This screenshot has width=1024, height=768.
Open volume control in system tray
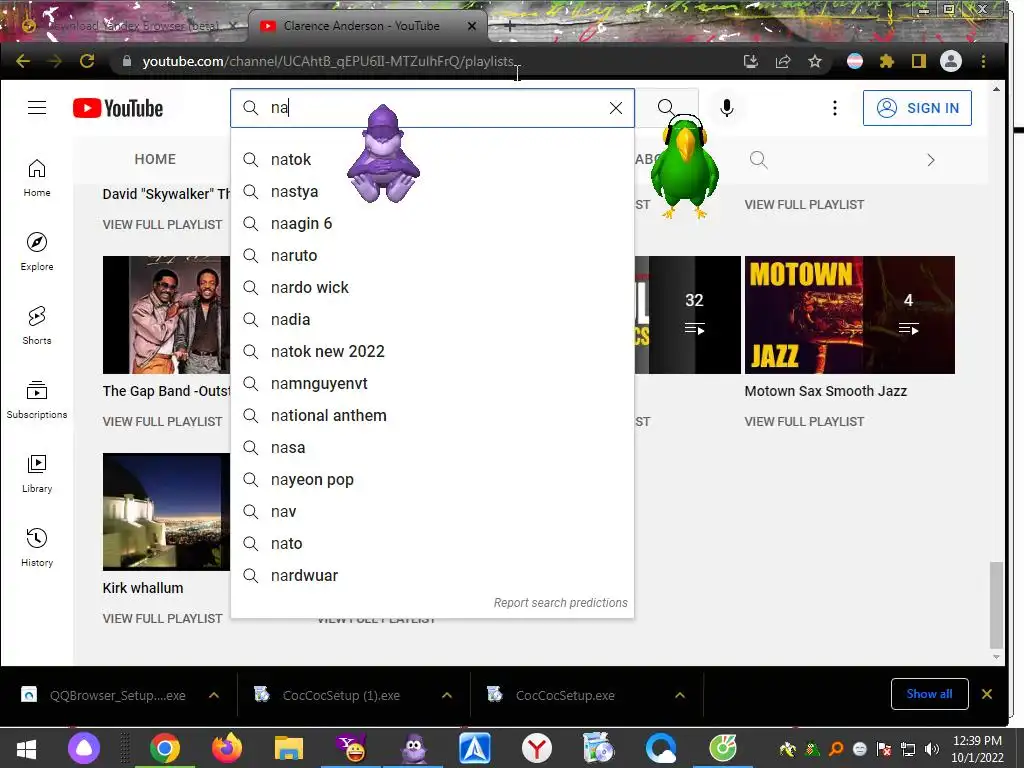click(932, 749)
